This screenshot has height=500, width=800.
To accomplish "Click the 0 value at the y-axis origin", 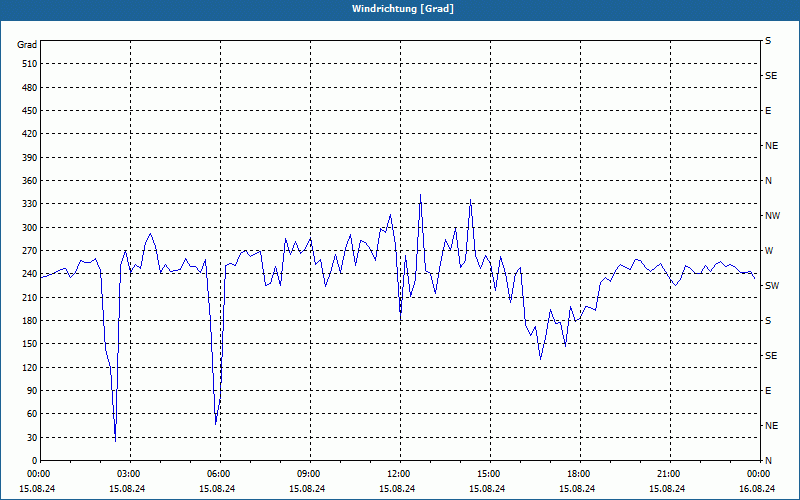I will coord(35,461).
